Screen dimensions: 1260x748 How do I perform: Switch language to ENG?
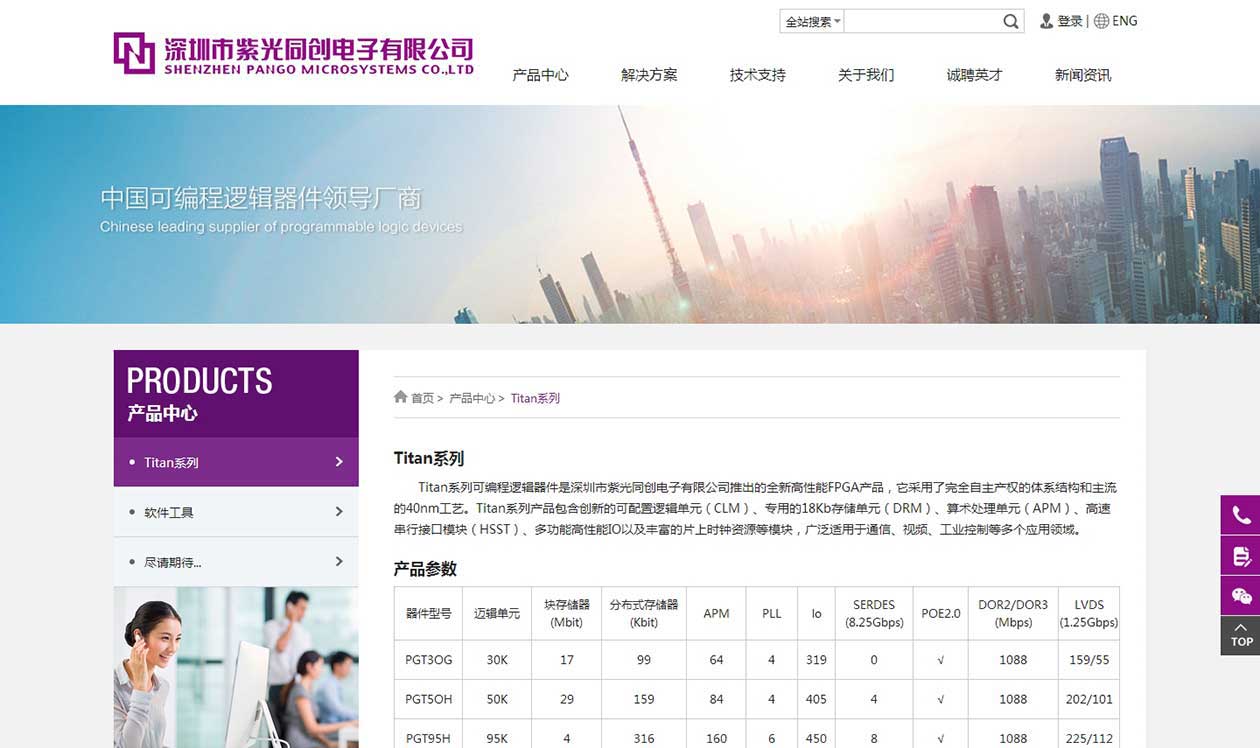pyautogui.click(x=1125, y=21)
